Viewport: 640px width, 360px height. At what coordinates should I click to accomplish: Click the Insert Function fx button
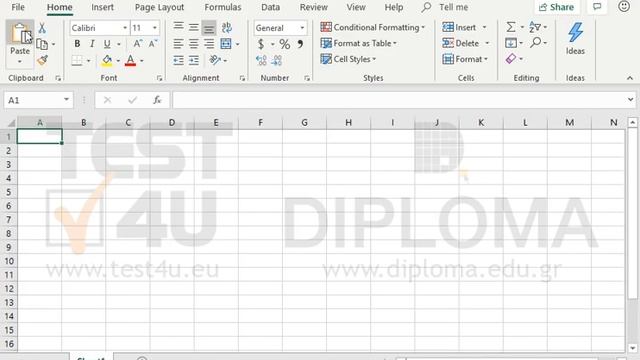(x=157, y=100)
